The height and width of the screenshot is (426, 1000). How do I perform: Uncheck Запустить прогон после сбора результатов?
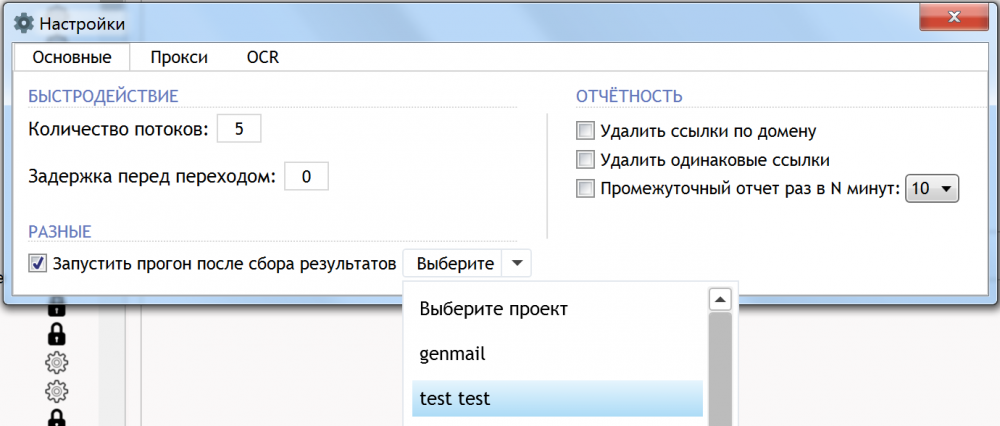coord(38,263)
